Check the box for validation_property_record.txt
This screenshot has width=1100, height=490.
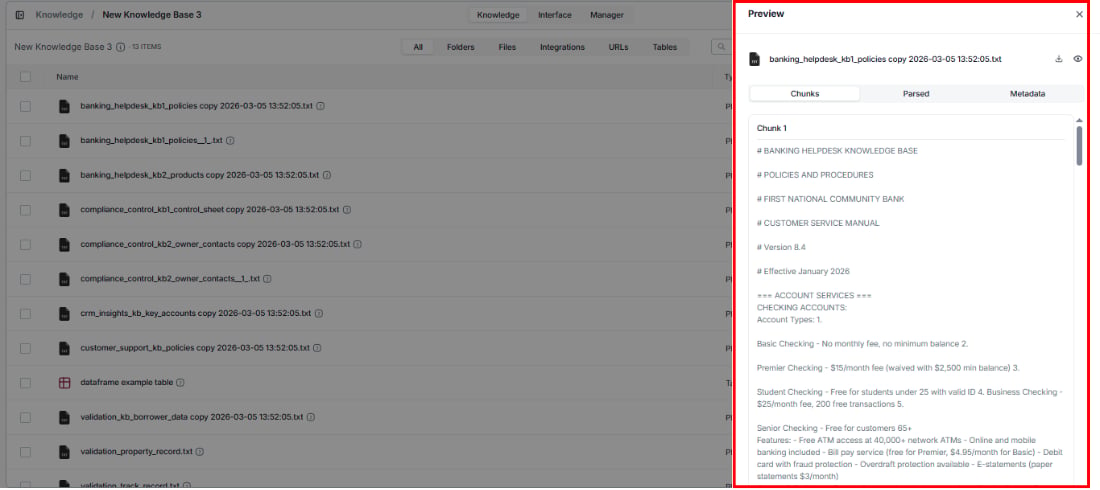[25, 451]
